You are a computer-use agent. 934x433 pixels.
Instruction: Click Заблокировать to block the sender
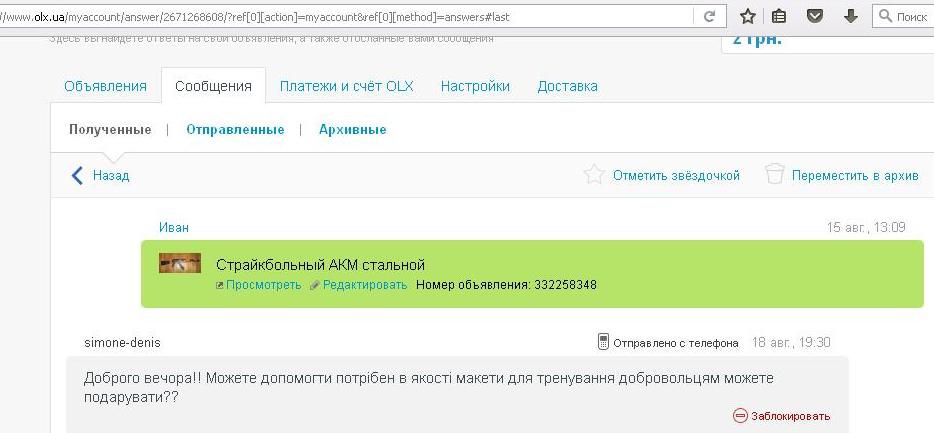[x=790, y=416]
